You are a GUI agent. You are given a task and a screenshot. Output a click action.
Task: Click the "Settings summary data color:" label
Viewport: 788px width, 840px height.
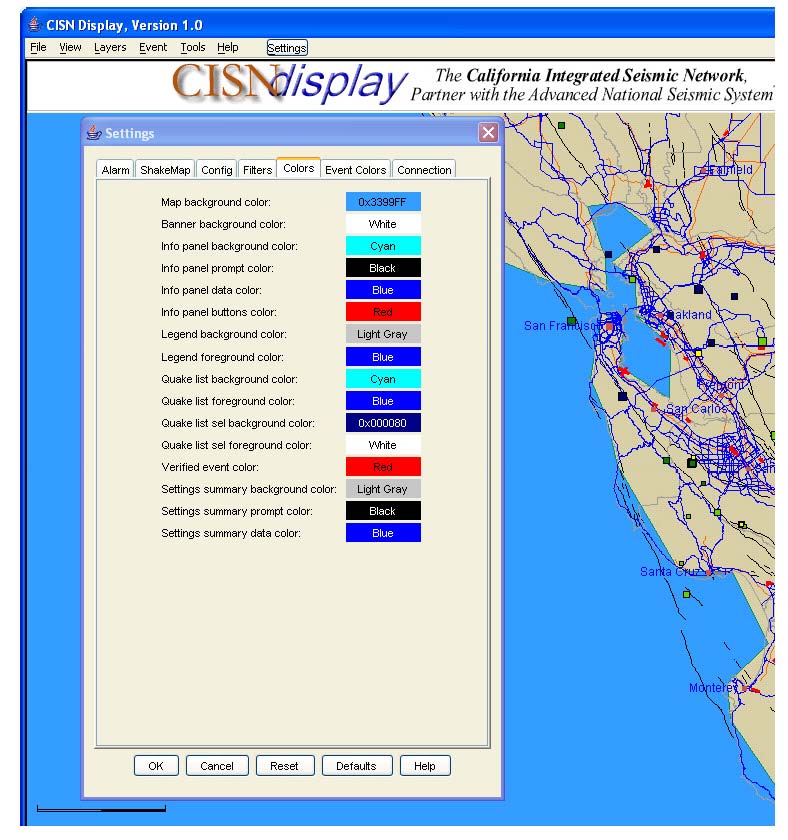(x=231, y=532)
